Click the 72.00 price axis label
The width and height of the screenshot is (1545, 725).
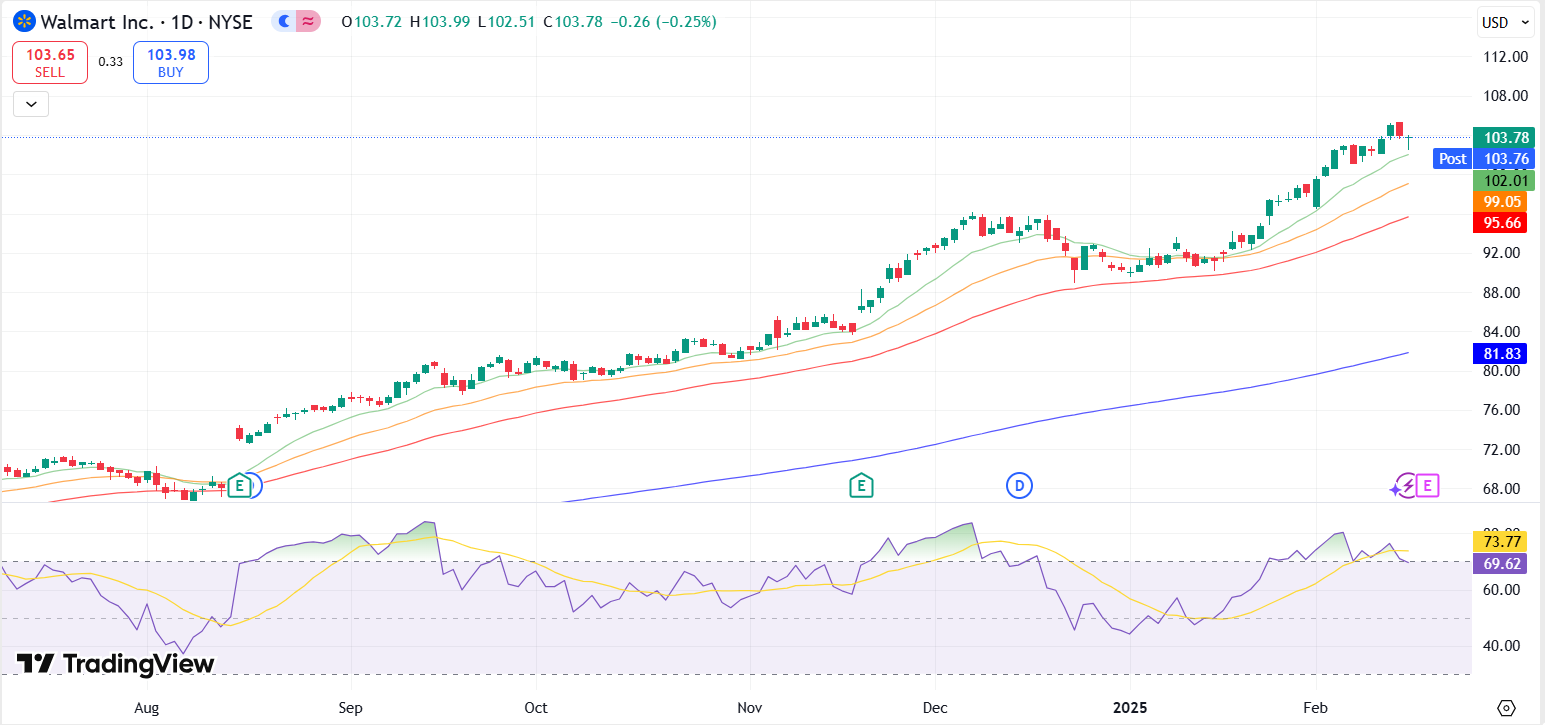click(x=1503, y=449)
